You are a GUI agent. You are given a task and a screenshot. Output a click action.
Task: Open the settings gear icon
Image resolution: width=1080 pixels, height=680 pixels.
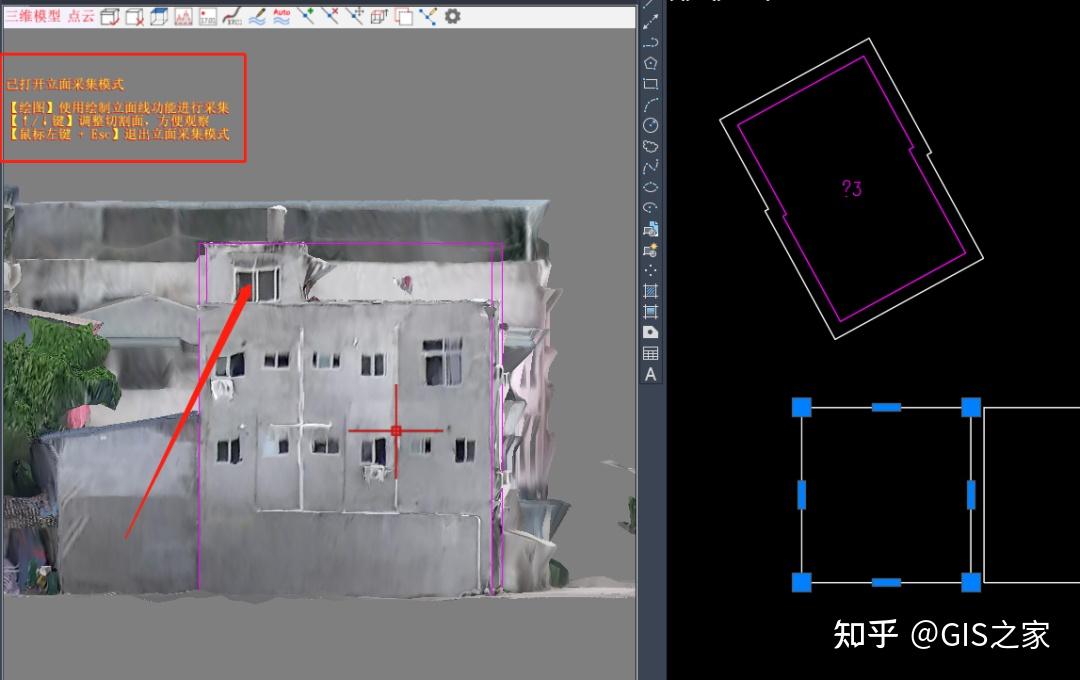tap(452, 16)
